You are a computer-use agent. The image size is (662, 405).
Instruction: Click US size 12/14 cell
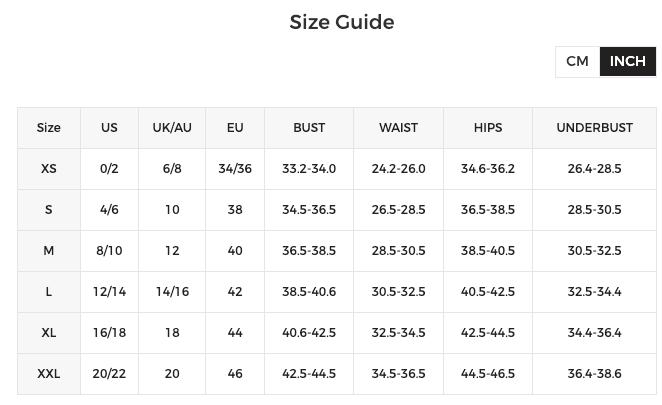109,292
